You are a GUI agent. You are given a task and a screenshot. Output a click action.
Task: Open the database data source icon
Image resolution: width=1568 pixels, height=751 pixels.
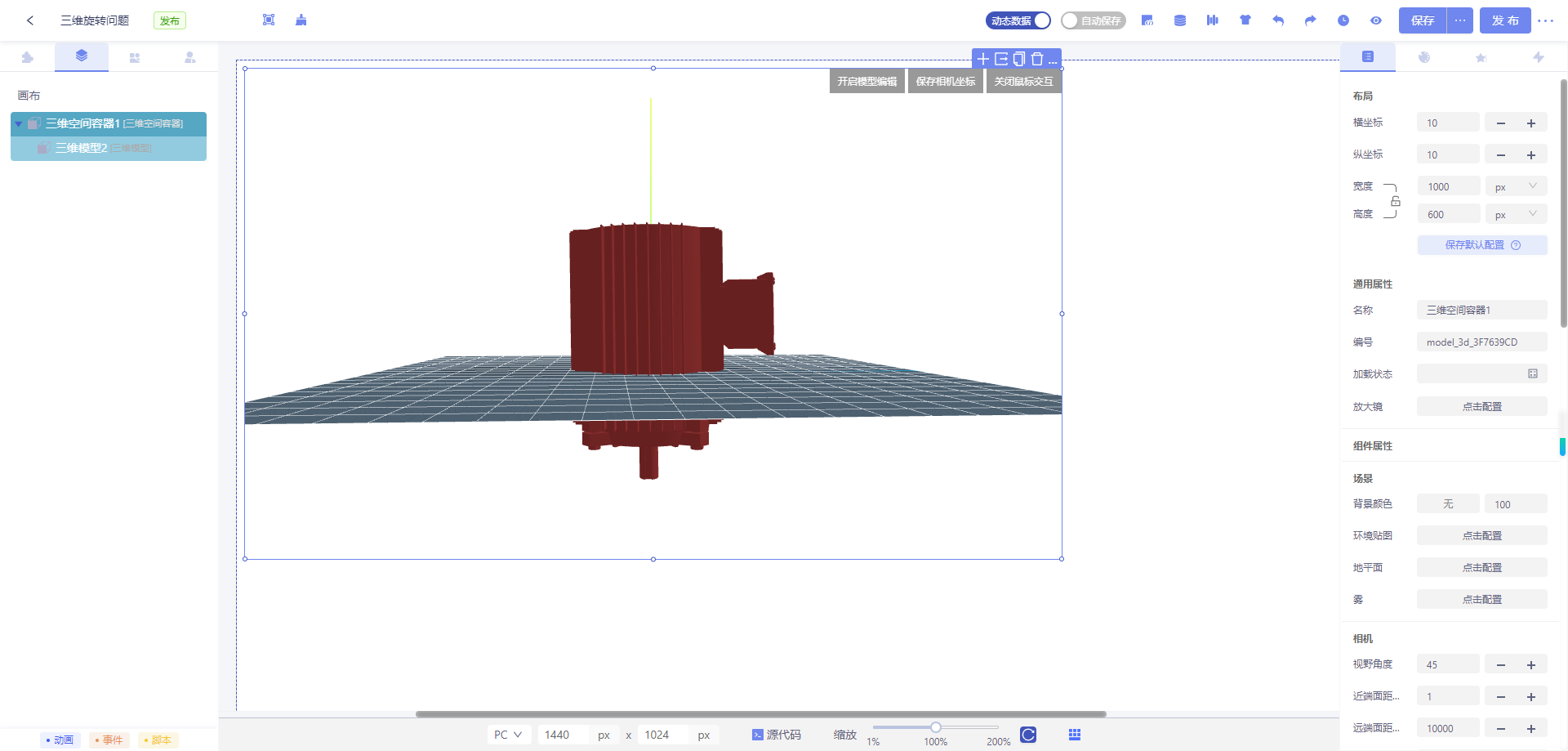click(1180, 20)
